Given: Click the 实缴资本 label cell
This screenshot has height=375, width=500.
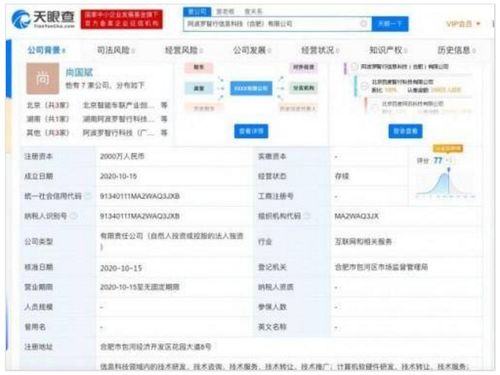Looking at the screenshot, I should pos(292,156).
